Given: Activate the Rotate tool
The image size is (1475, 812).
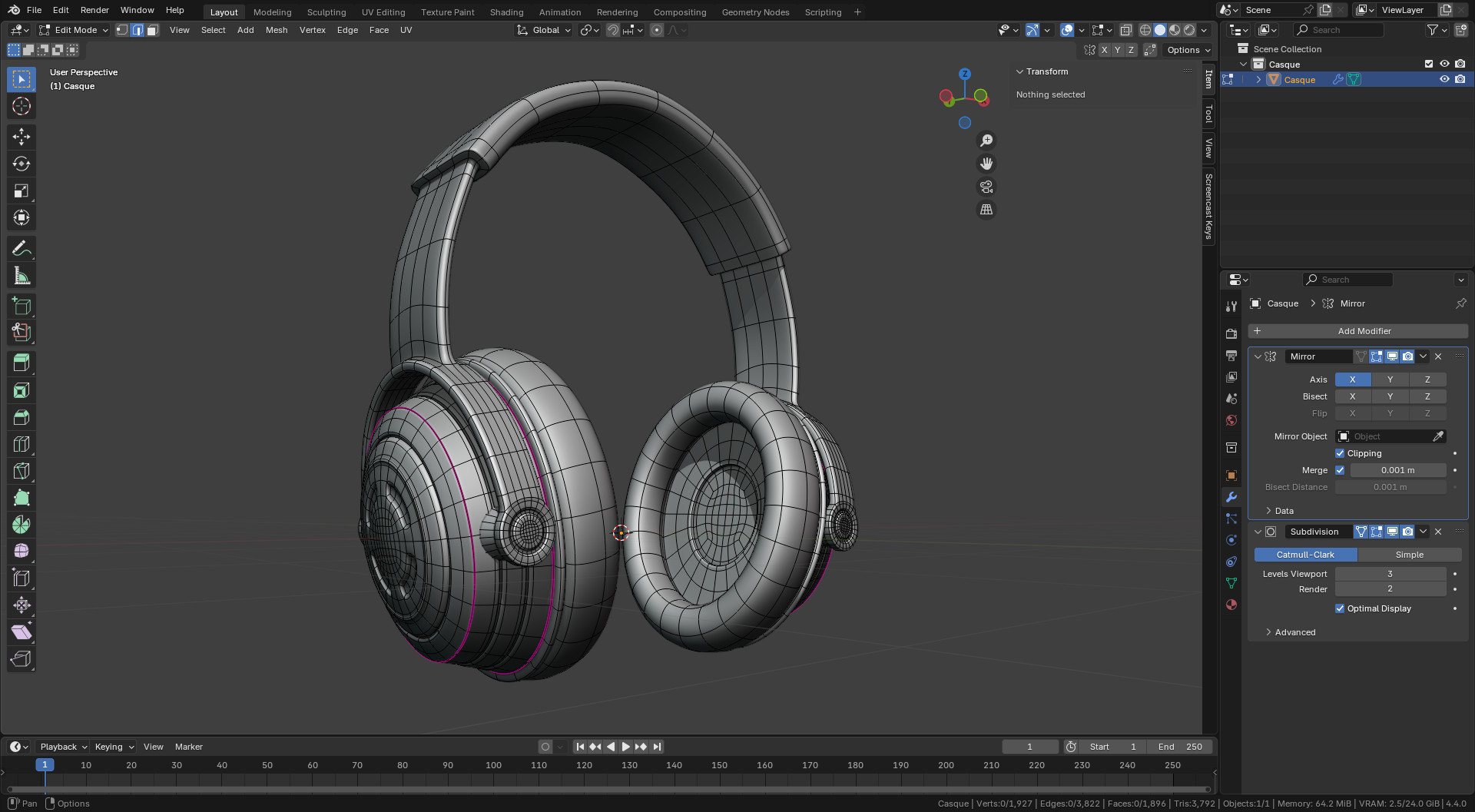Looking at the screenshot, I should (22, 164).
